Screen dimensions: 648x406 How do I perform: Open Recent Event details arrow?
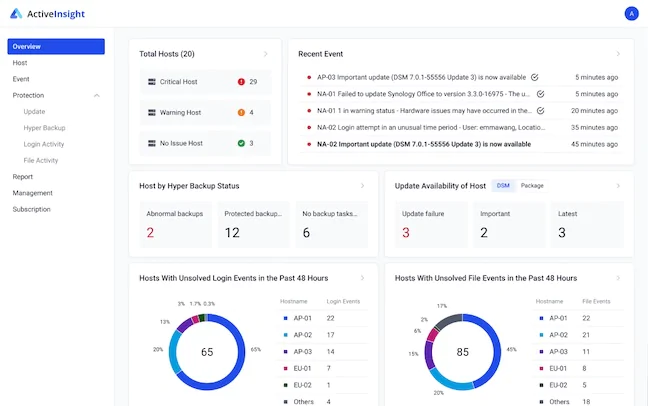pyautogui.click(x=618, y=54)
